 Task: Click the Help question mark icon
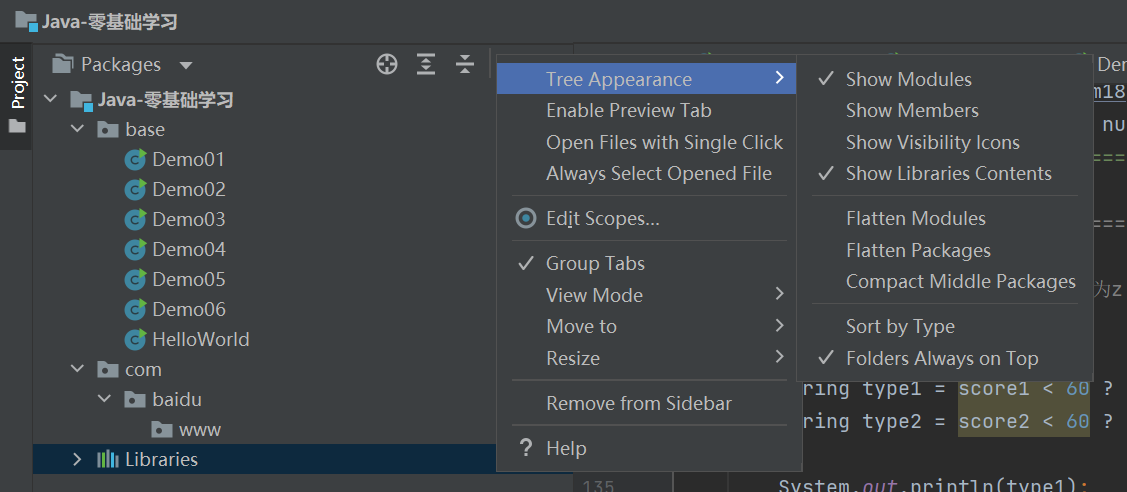pos(526,449)
